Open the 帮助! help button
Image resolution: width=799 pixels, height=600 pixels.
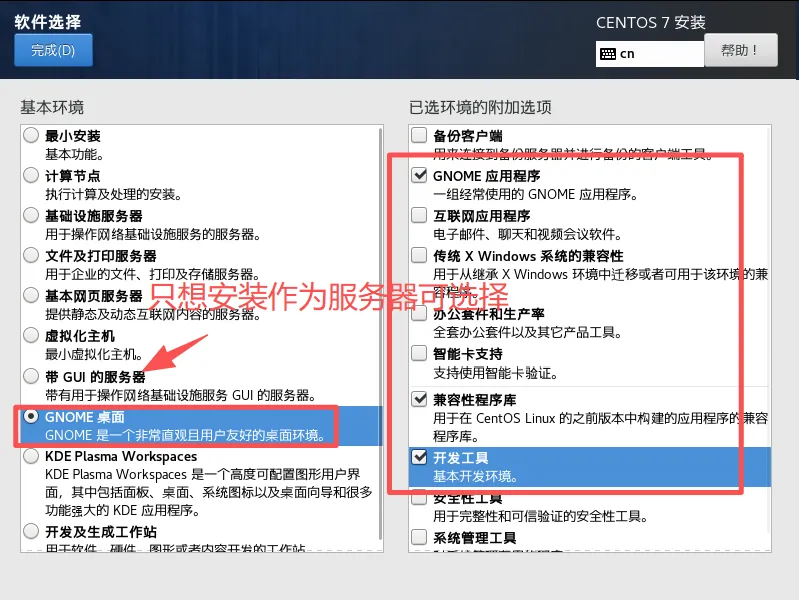click(740, 50)
